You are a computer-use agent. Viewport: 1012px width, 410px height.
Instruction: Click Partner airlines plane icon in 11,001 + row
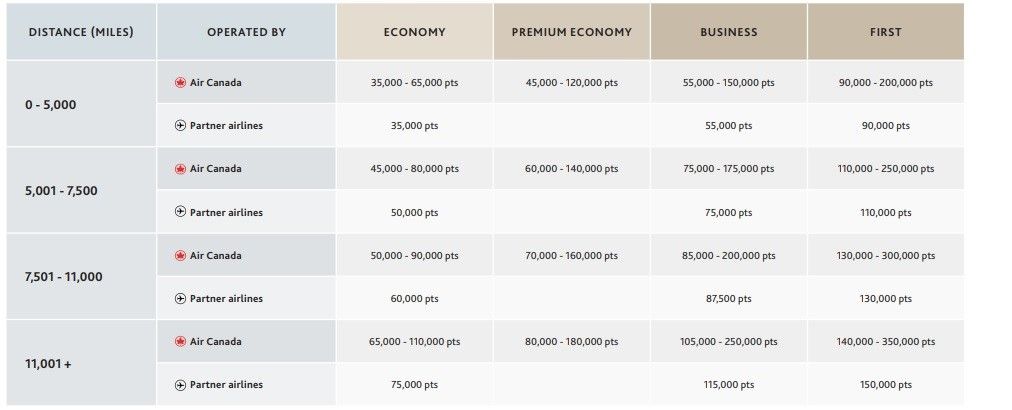pos(180,384)
